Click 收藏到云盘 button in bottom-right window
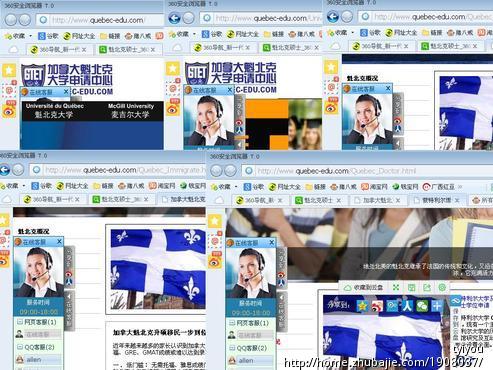This screenshot has width=493, height=370. coord(363,287)
